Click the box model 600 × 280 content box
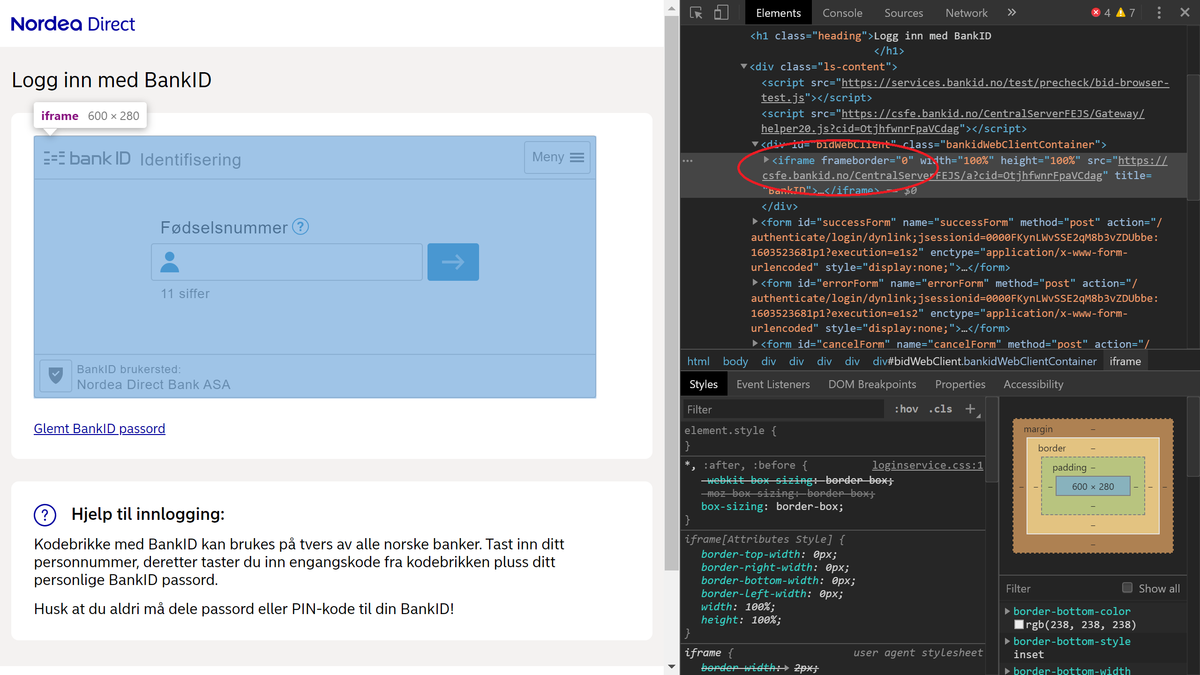The width and height of the screenshot is (1200, 675). click(1092, 486)
